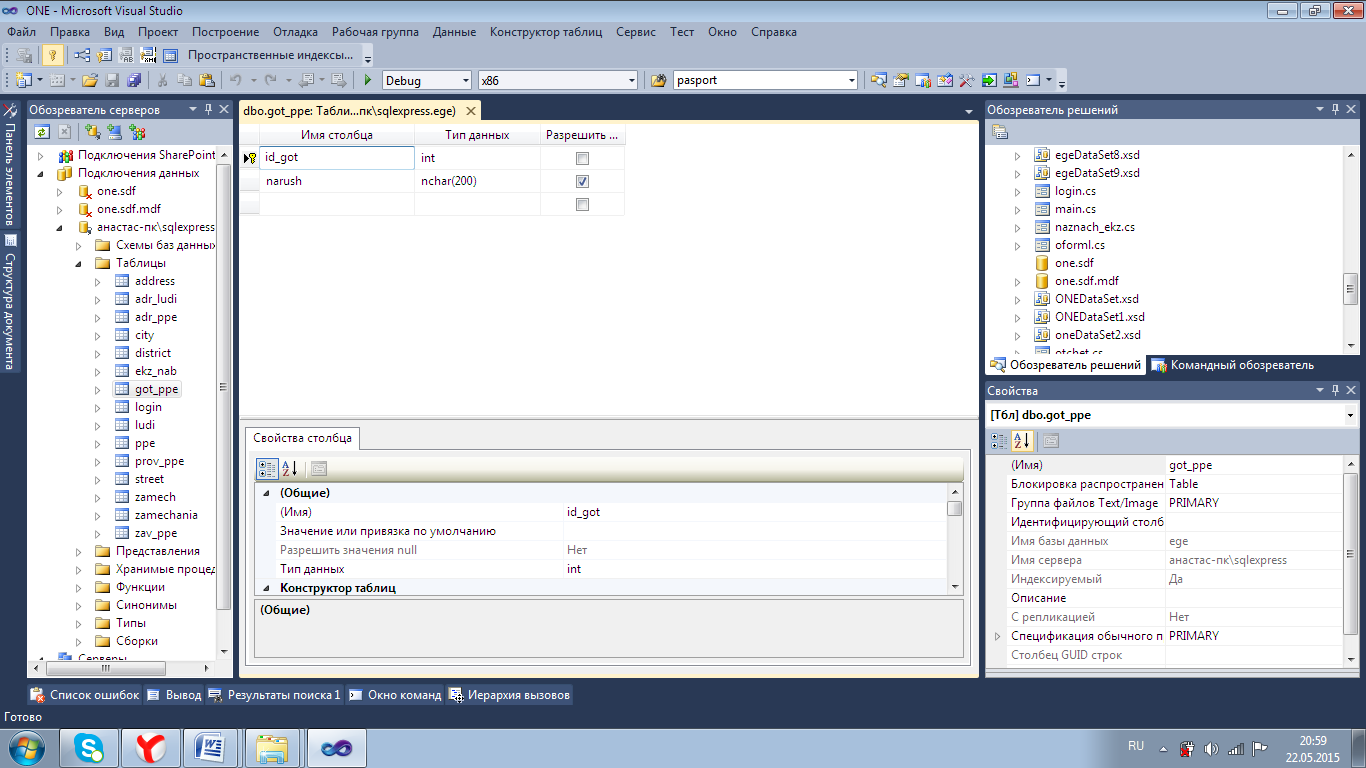1366x768 pixels.
Task: Tick the allow nulls checkbox in empty row
Action: [582, 205]
